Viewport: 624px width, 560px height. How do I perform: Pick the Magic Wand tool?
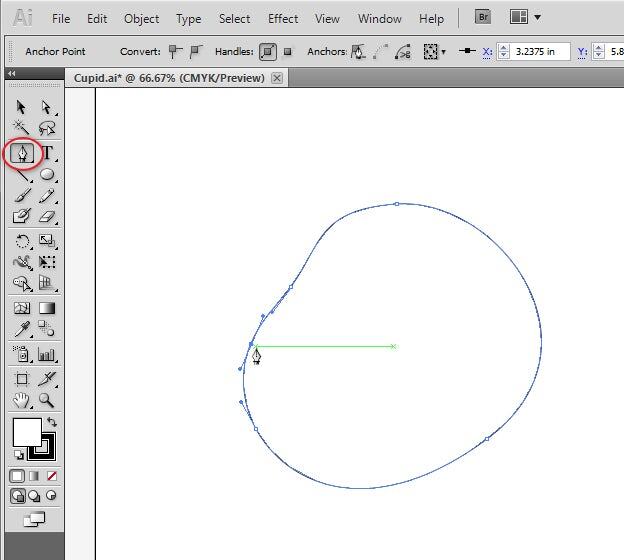pyautogui.click(x=21, y=128)
